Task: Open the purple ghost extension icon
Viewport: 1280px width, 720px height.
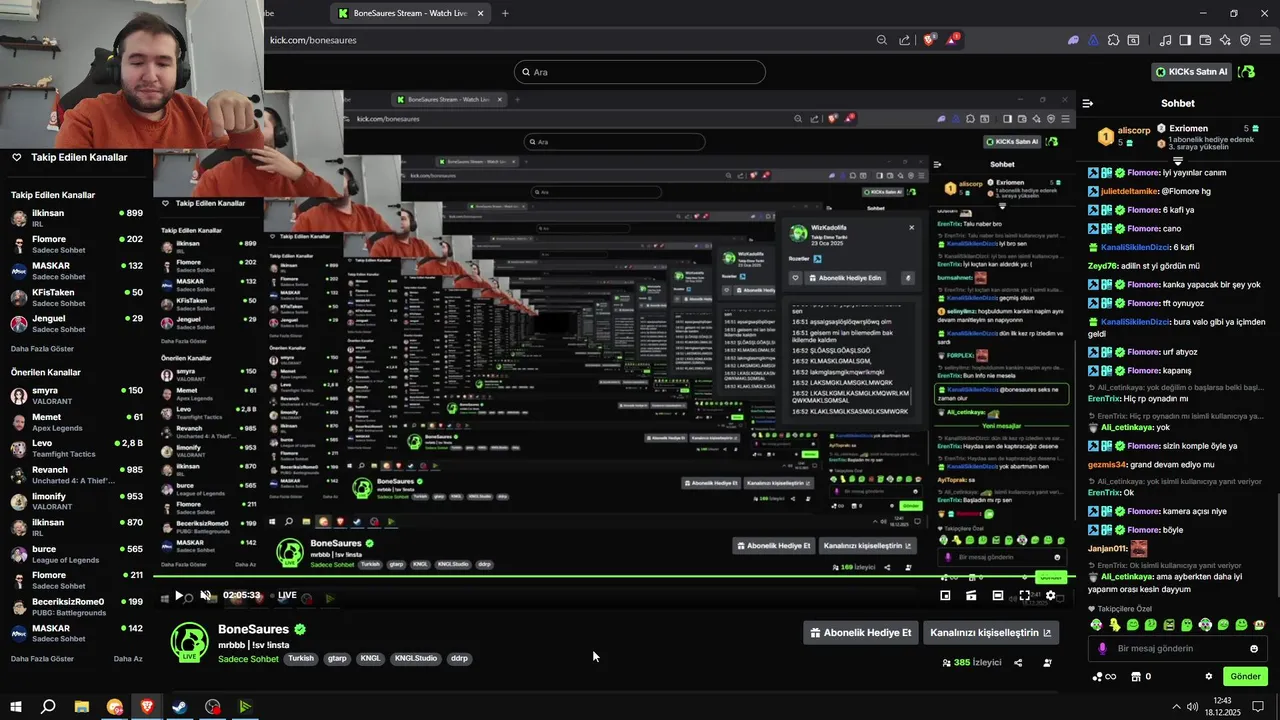Action: point(1073,40)
